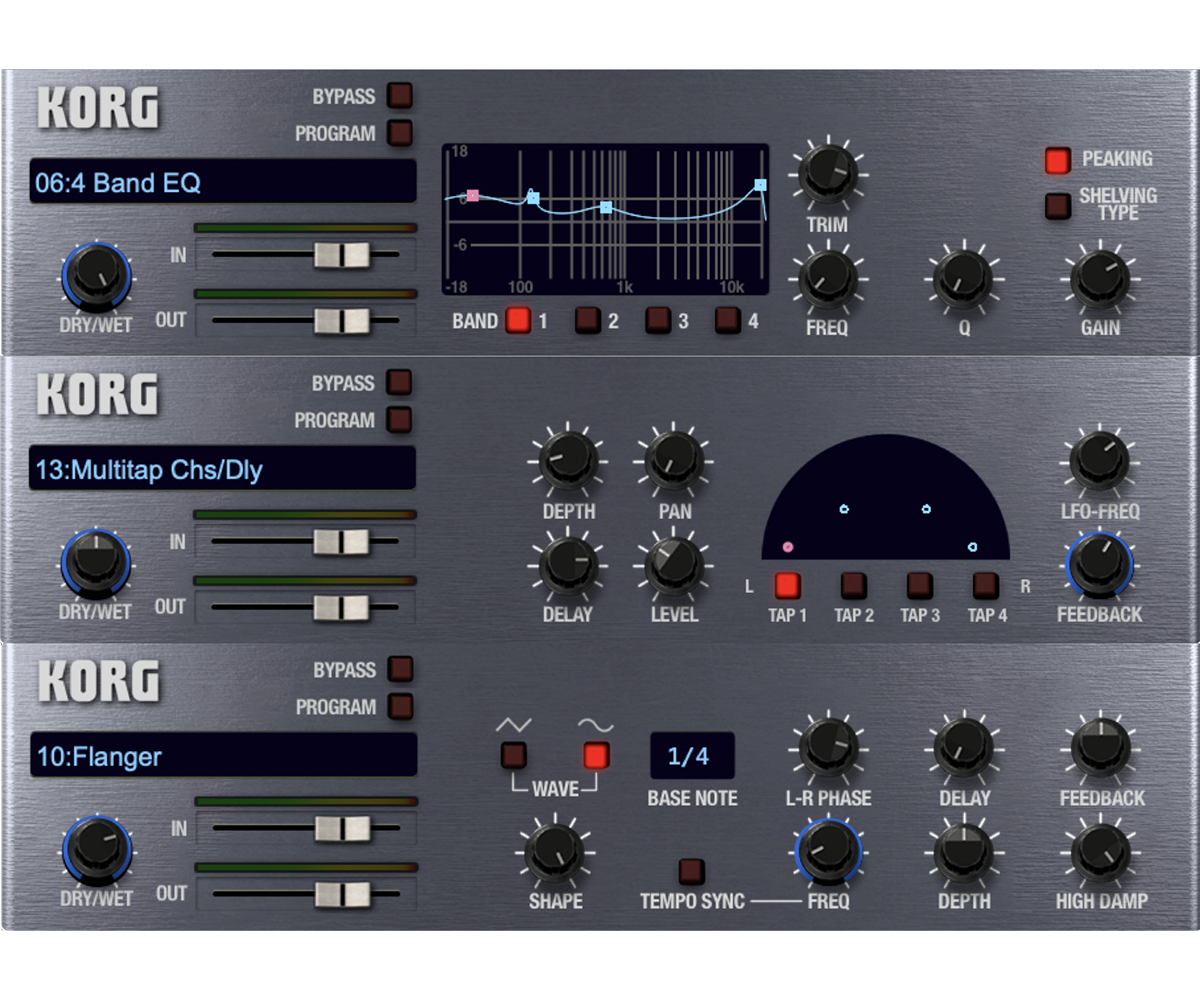Click the IN slider on the Flanger unit

[306, 828]
